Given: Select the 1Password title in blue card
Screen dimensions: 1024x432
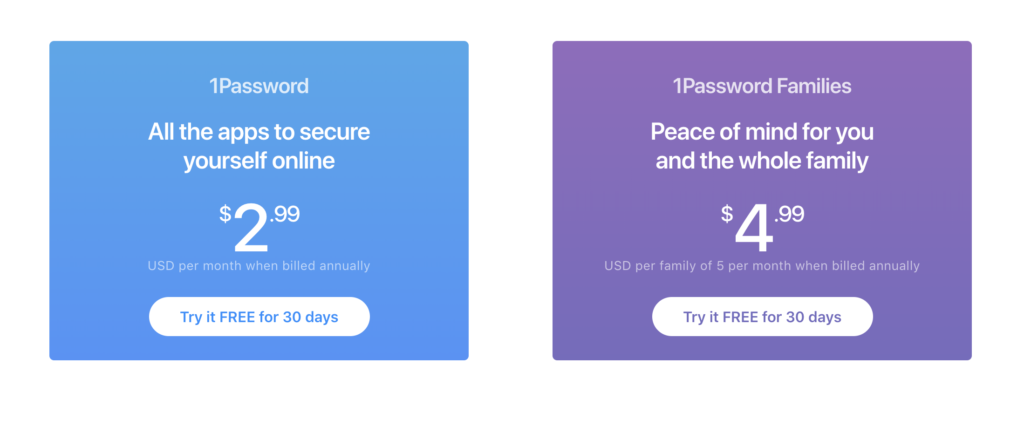Looking at the screenshot, I should 259,86.
